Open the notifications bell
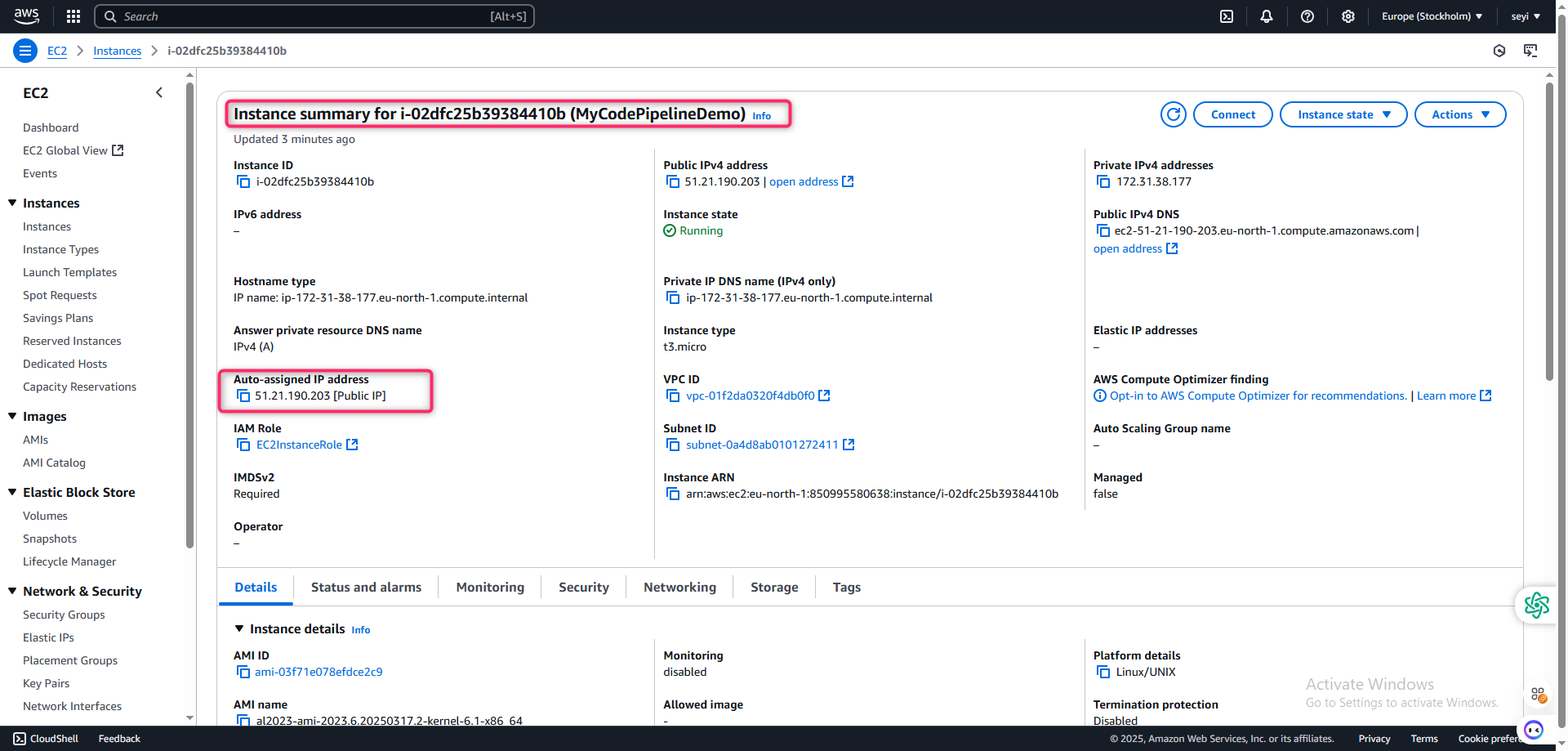Image resolution: width=1568 pixels, height=751 pixels. (1267, 16)
